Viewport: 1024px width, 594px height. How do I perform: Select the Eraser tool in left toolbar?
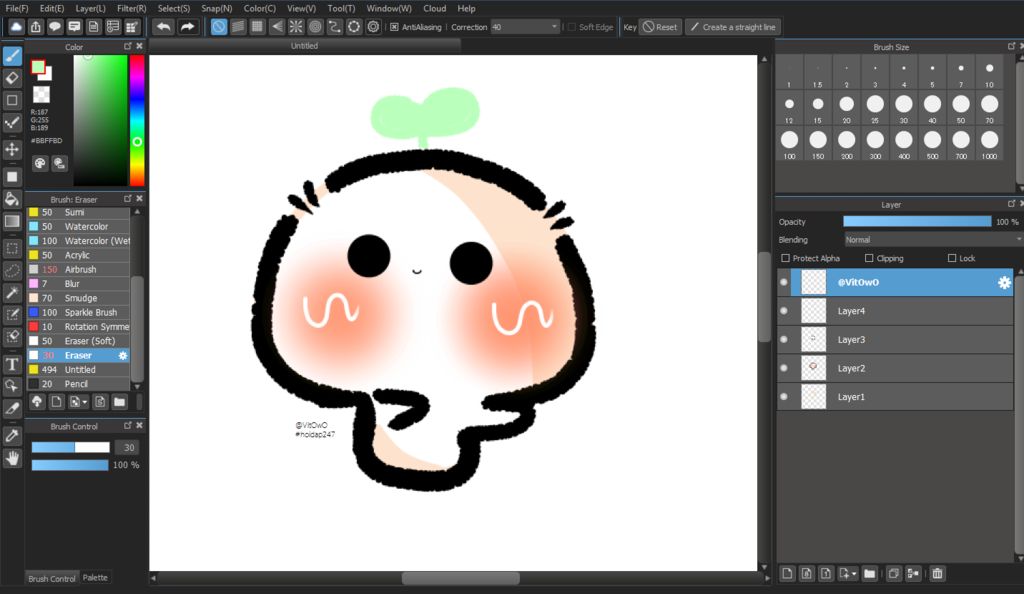click(x=12, y=78)
